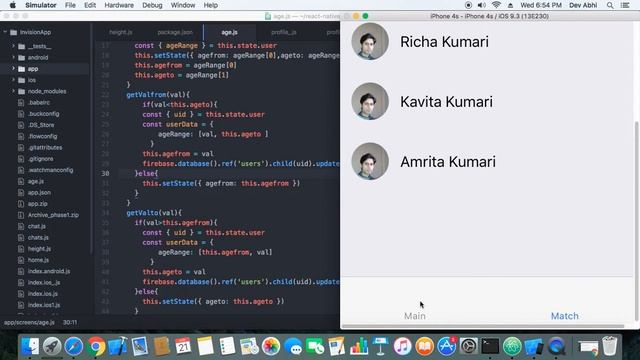Open Messages from the Dock
Viewport: 640px width, 360px height.
pos(293,346)
